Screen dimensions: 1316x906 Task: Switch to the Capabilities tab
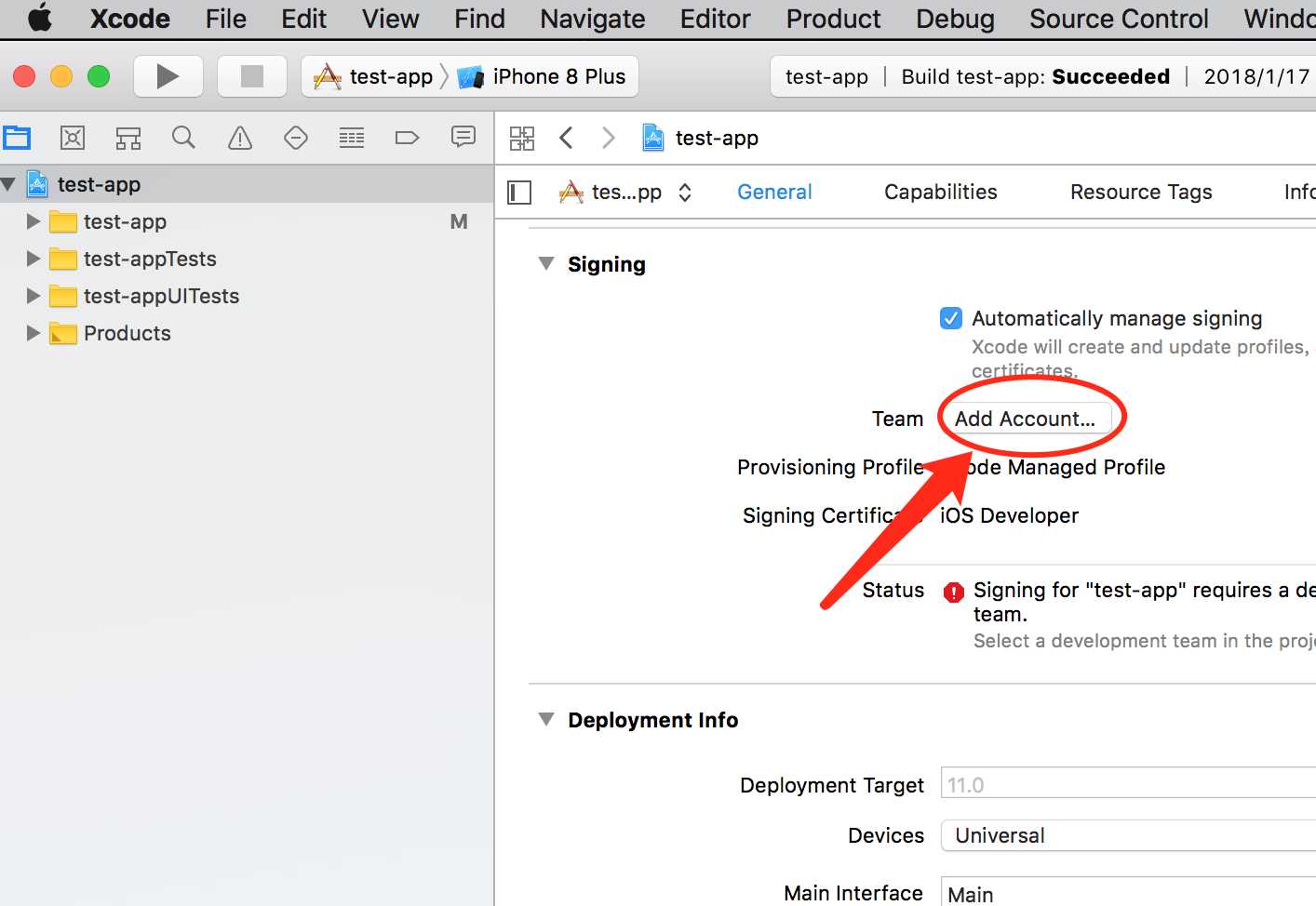941,192
